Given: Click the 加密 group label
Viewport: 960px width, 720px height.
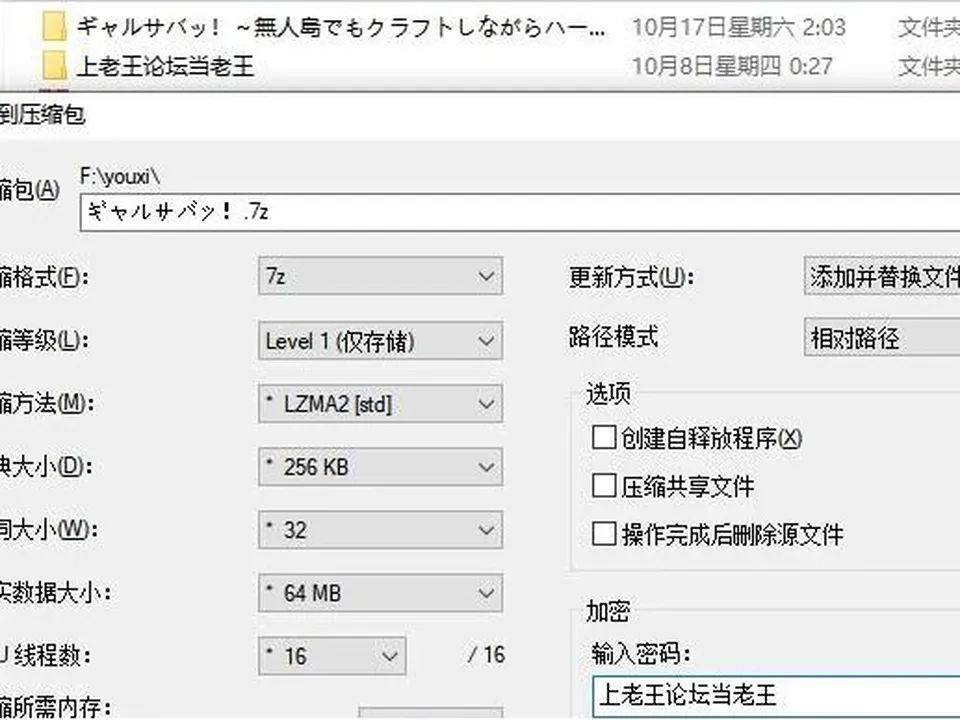Looking at the screenshot, I should coord(608,611).
